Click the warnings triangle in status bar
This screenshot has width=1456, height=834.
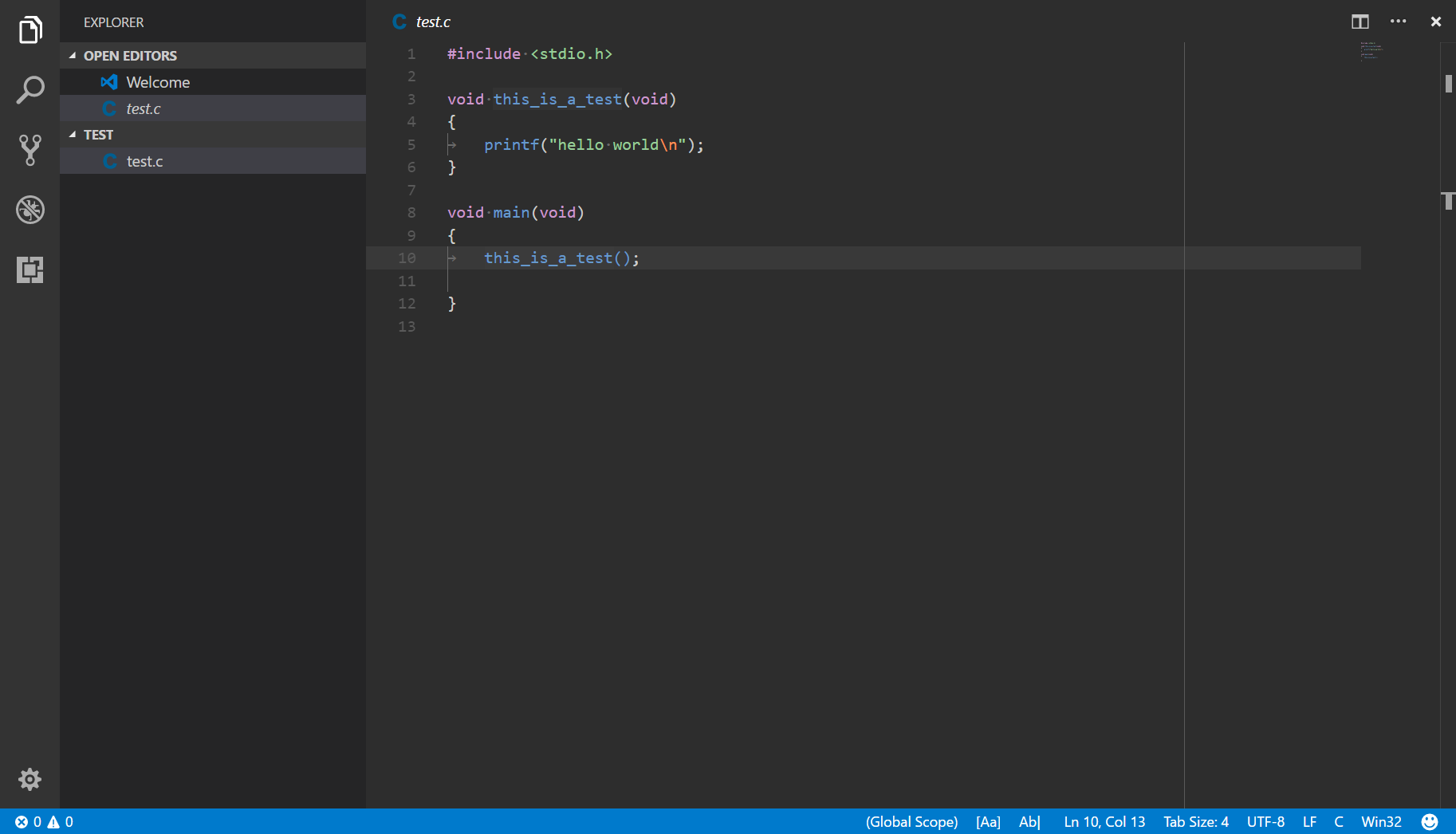[x=53, y=822]
